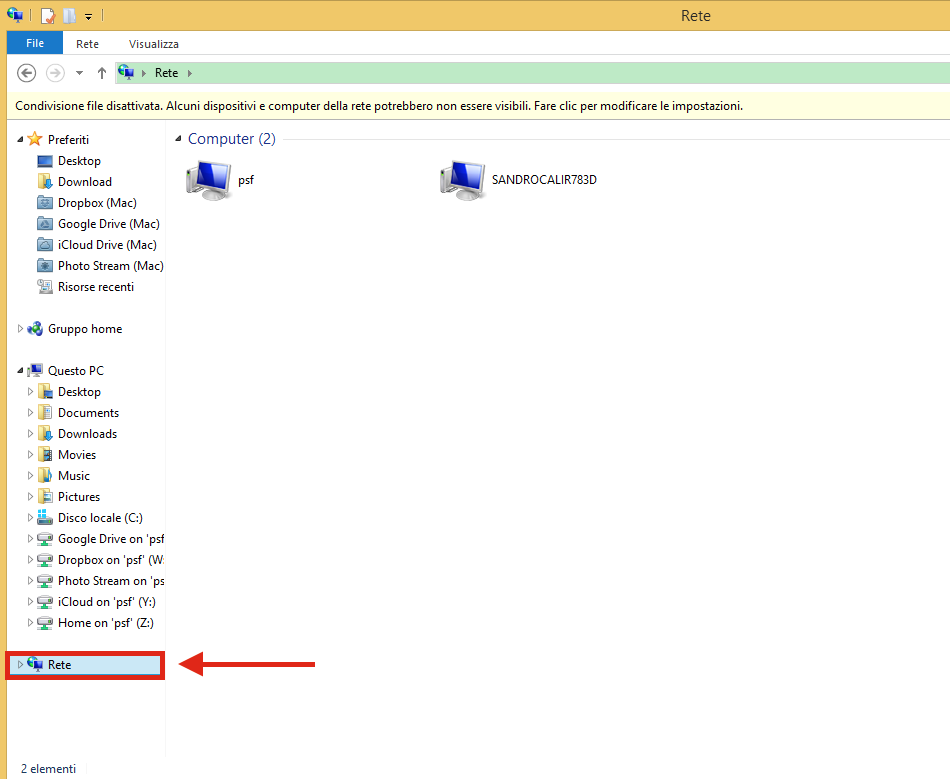Collapse the Computer (2) group header

[178, 139]
